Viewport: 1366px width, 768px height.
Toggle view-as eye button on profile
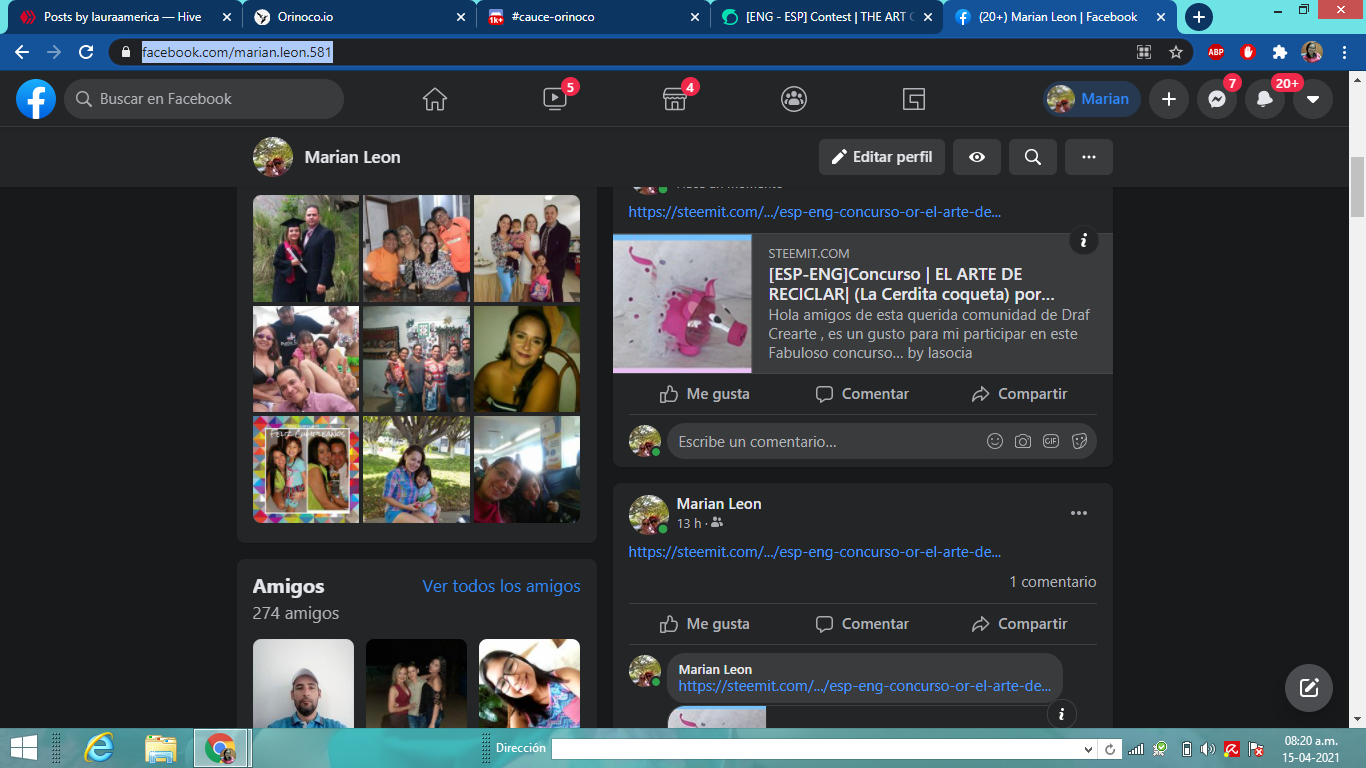point(977,157)
